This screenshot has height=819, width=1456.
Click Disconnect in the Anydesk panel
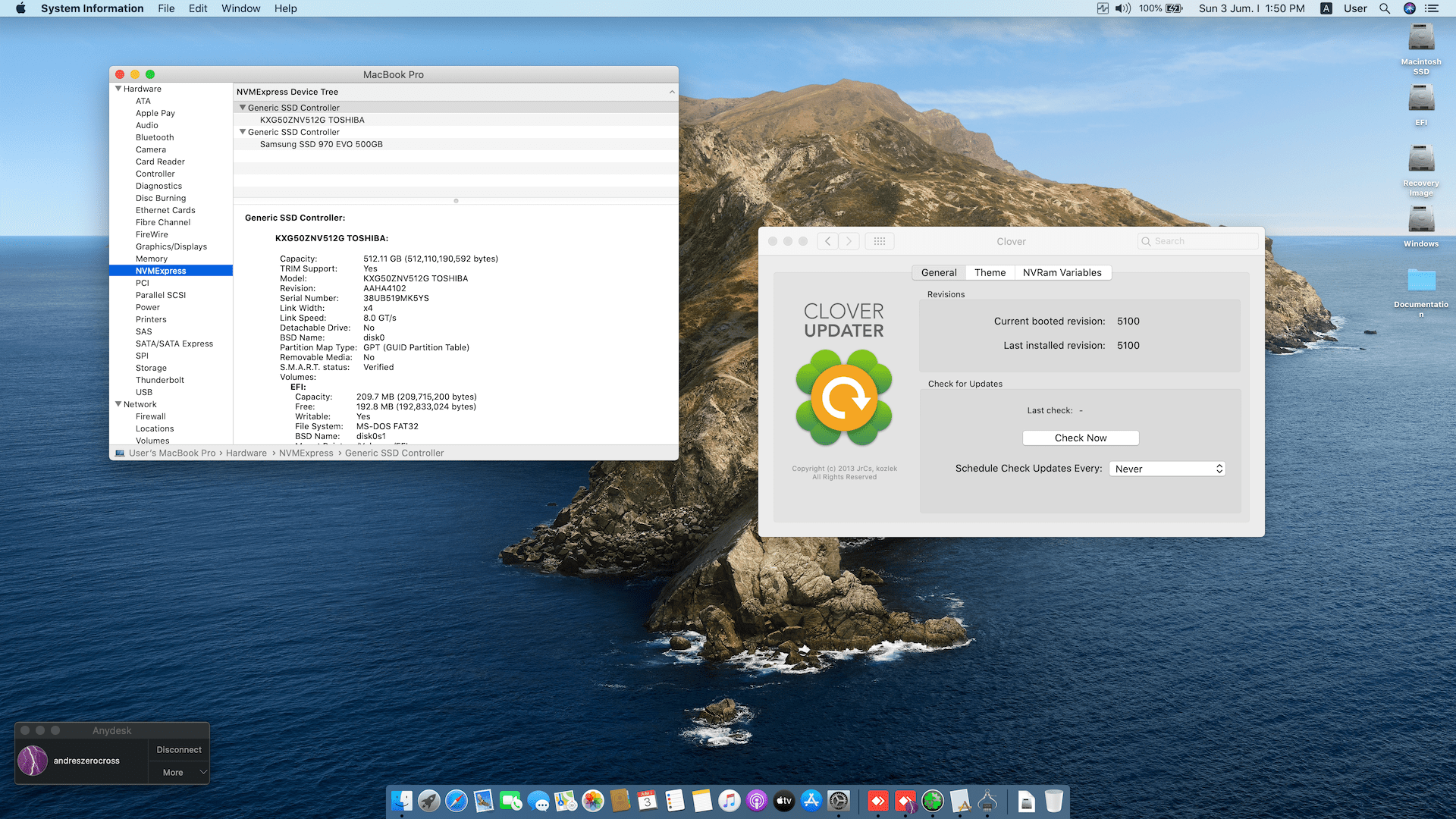click(179, 749)
